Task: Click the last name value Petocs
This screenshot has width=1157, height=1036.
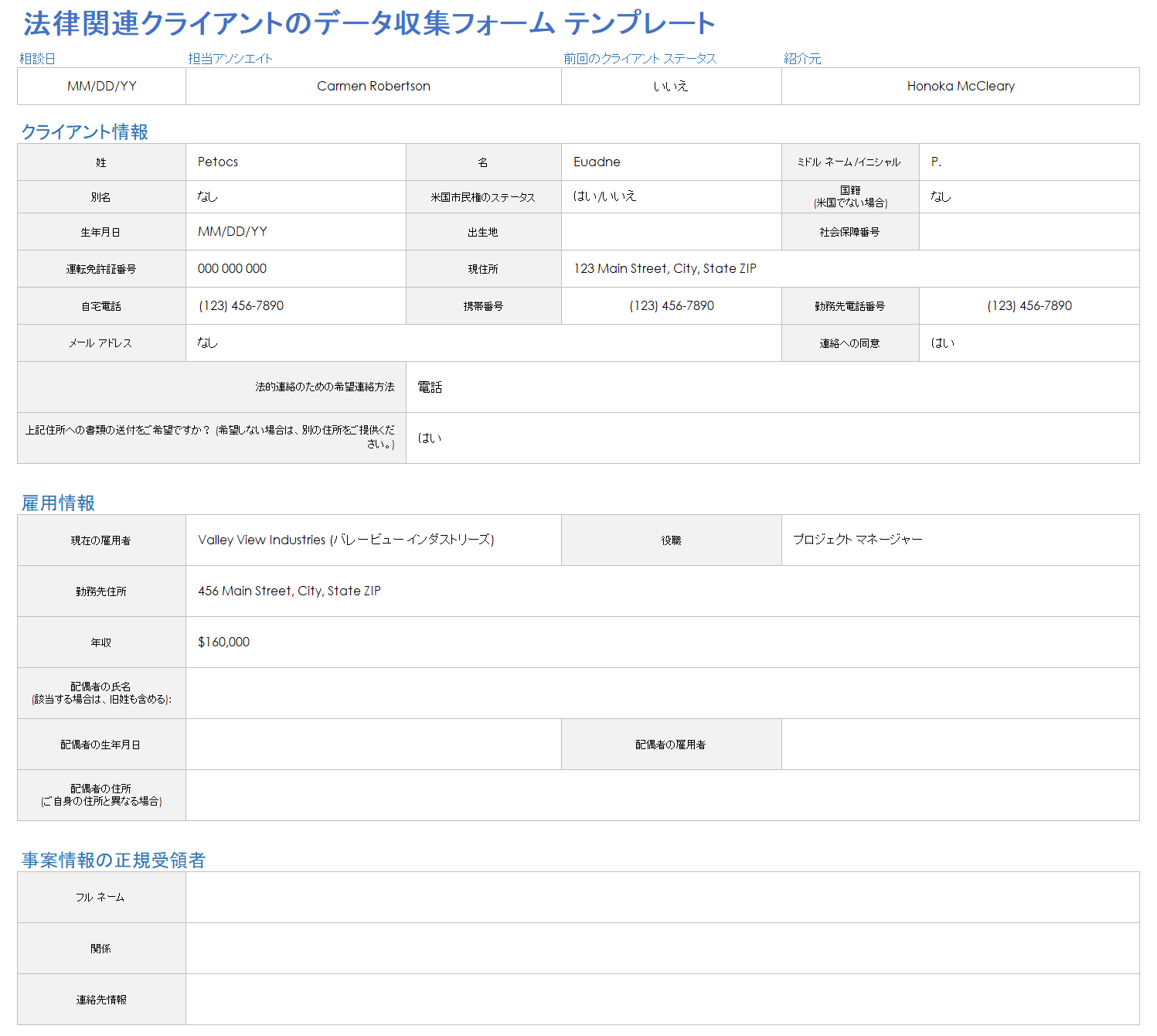Action: (x=296, y=162)
